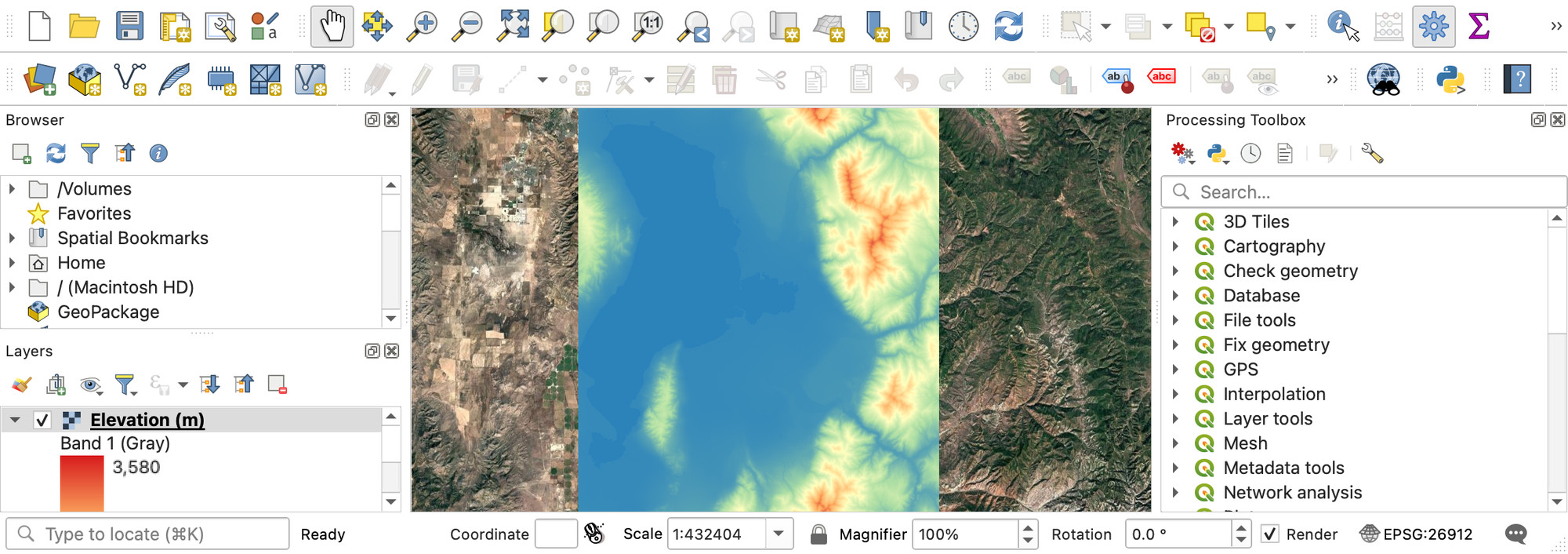The height and width of the screenshot is (554, 1568).
Task: Click the New Shapefile Layer icon
Action: tap(130, 79)
